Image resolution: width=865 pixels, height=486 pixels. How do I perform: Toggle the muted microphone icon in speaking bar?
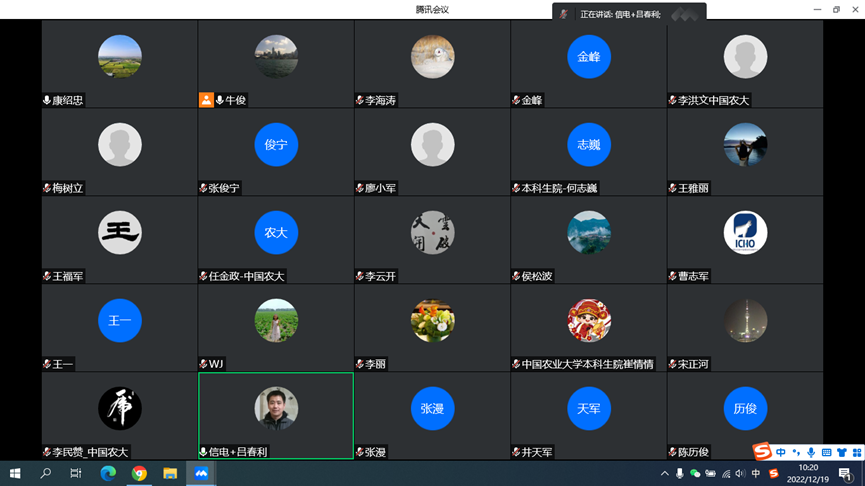click(x=564, y=14)
